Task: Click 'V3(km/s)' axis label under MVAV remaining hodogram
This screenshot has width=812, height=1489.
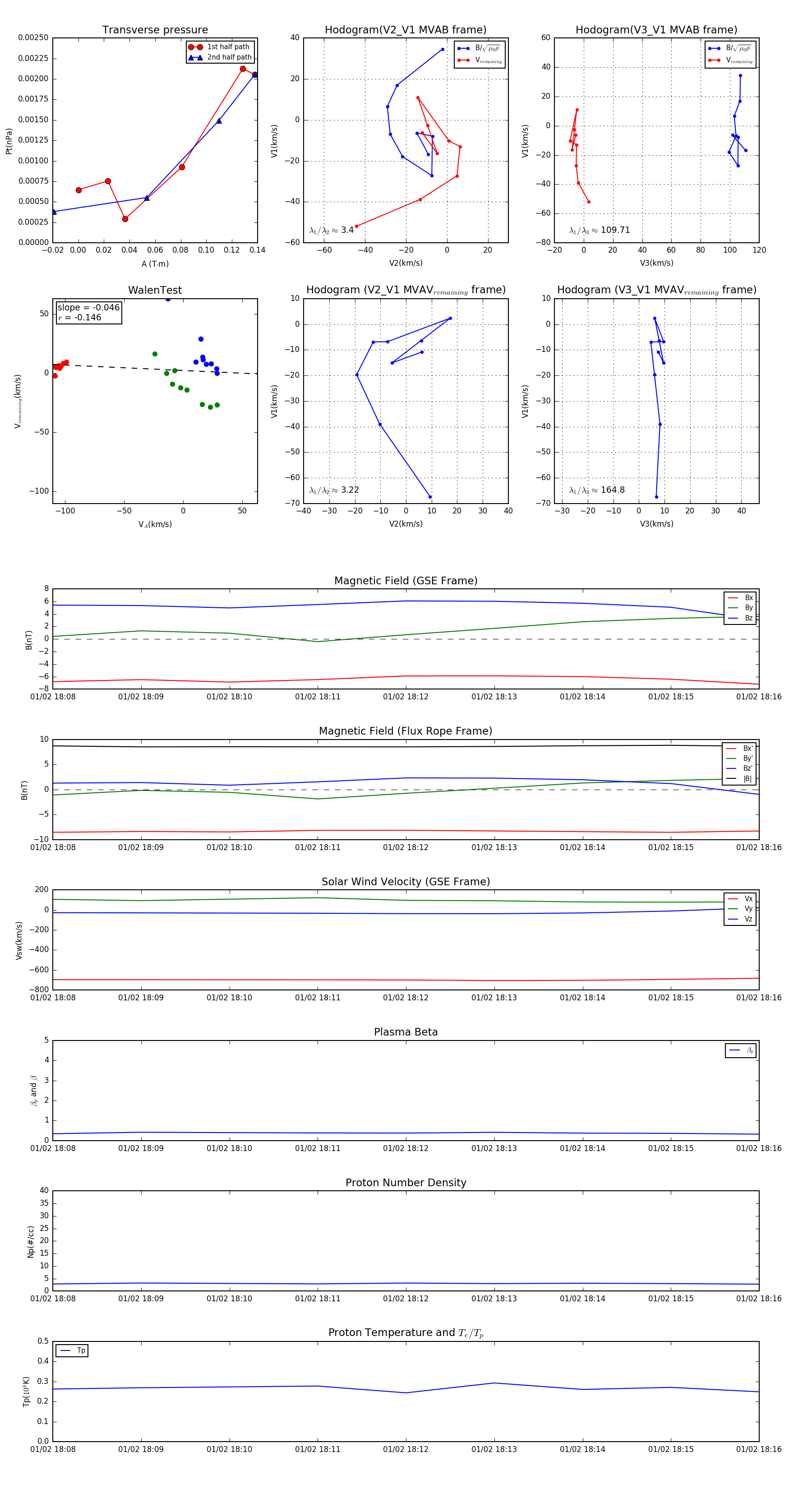Action: point(656,524)
